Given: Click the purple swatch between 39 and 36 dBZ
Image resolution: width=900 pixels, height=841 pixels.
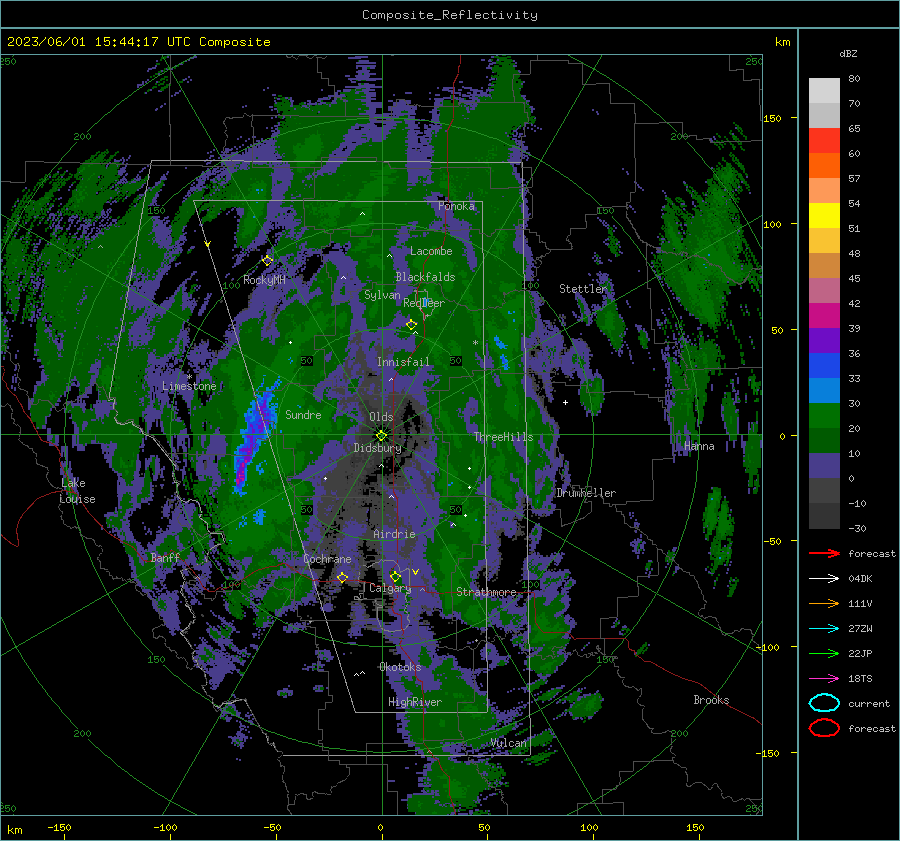Looking at the screenshot, I should coord(824,341).
